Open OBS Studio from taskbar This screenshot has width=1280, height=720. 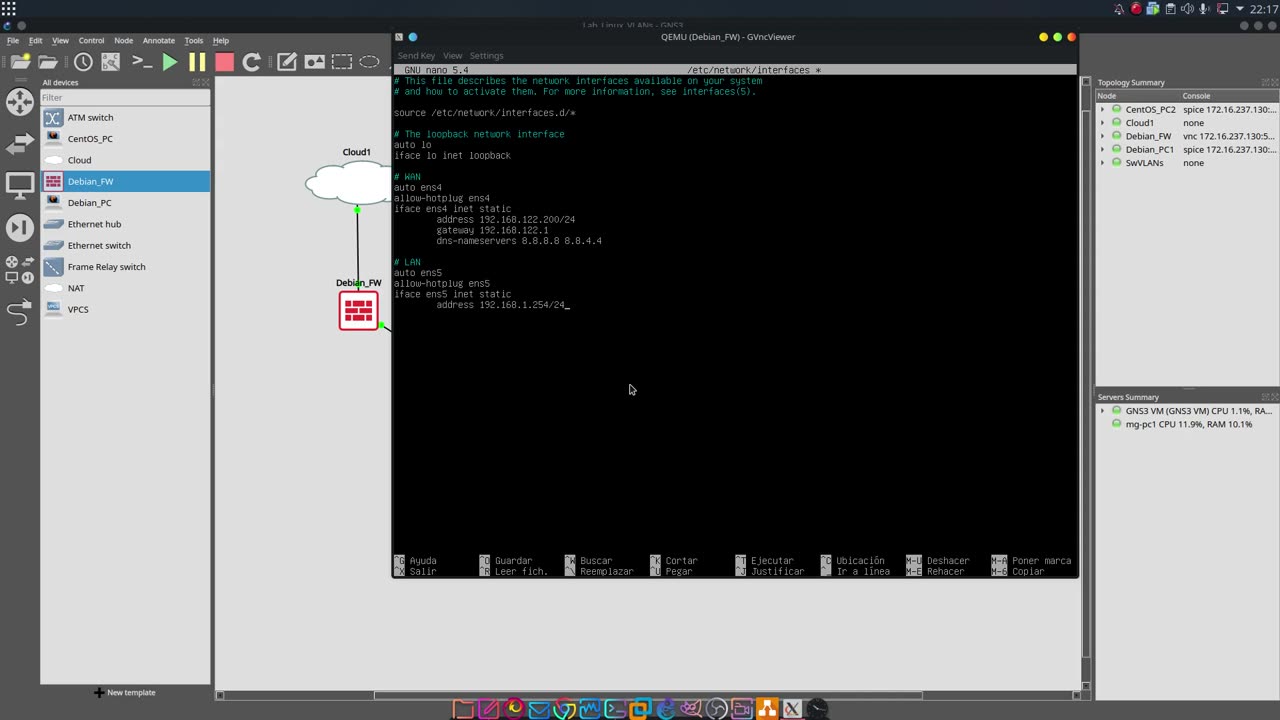(716, 709)
